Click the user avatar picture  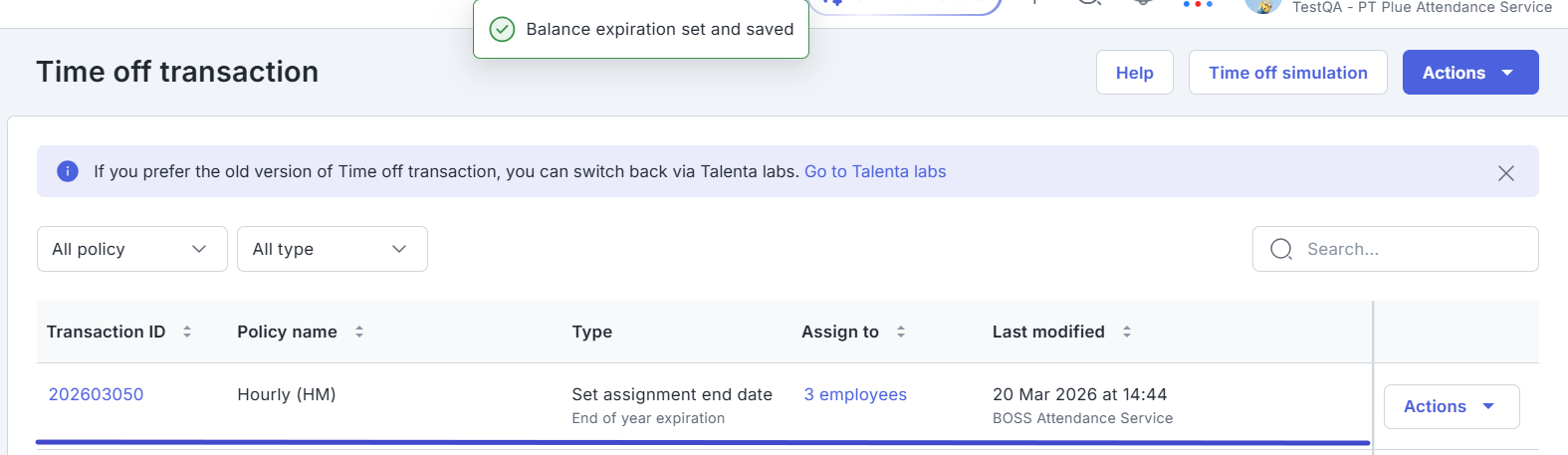coord(1262,6)
